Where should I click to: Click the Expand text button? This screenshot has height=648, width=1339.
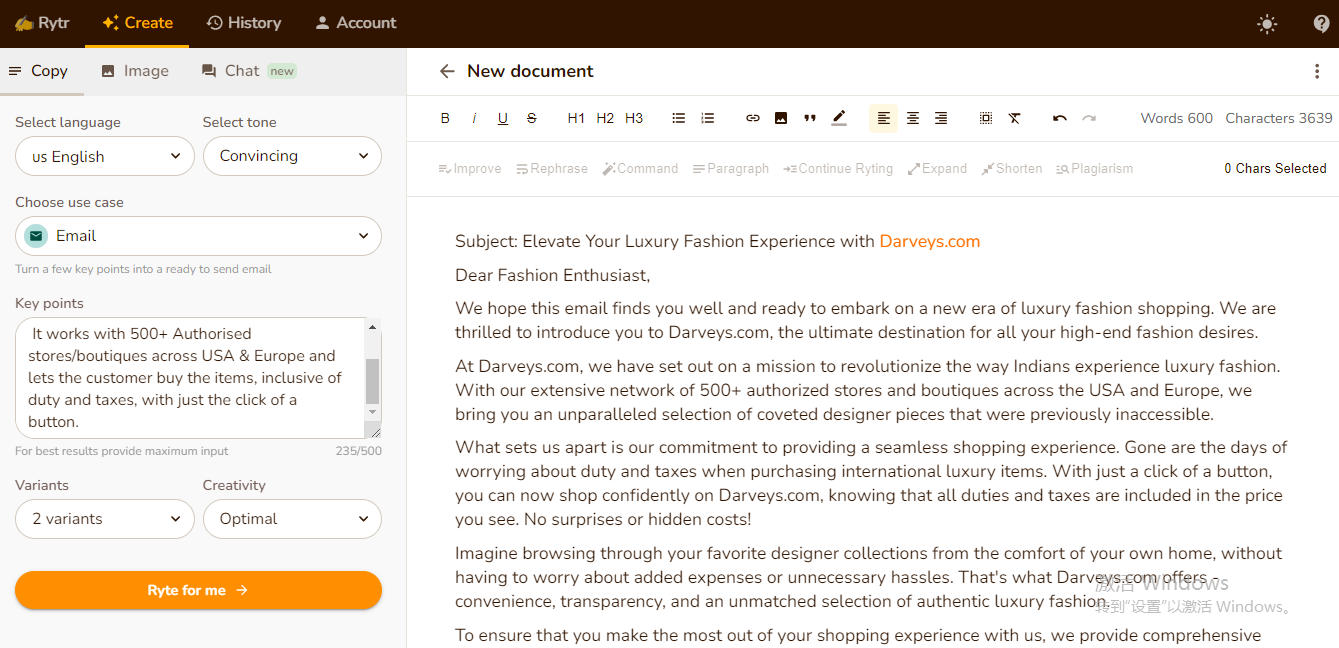click(937, 169)
